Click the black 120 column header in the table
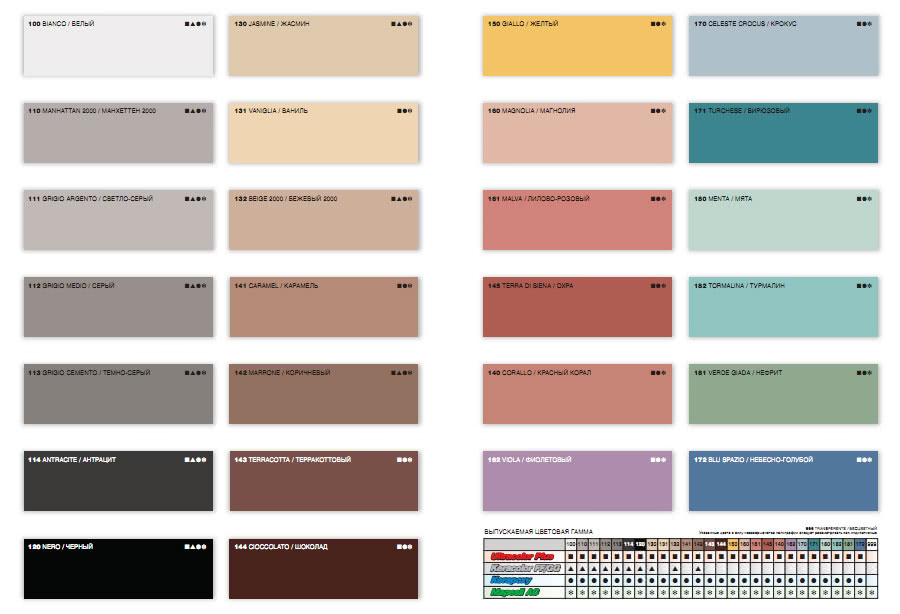Screen dimensions: 900x614 639,543
